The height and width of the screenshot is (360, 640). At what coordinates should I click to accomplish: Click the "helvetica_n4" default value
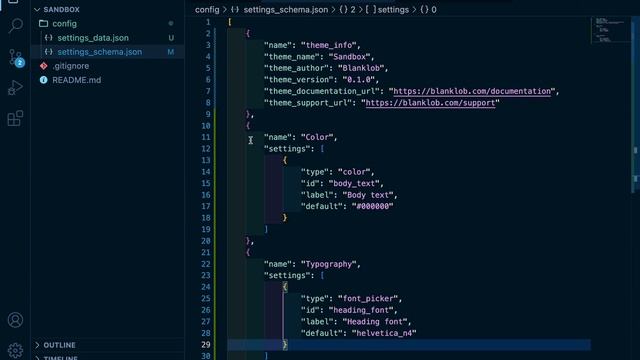pos(384,333)
